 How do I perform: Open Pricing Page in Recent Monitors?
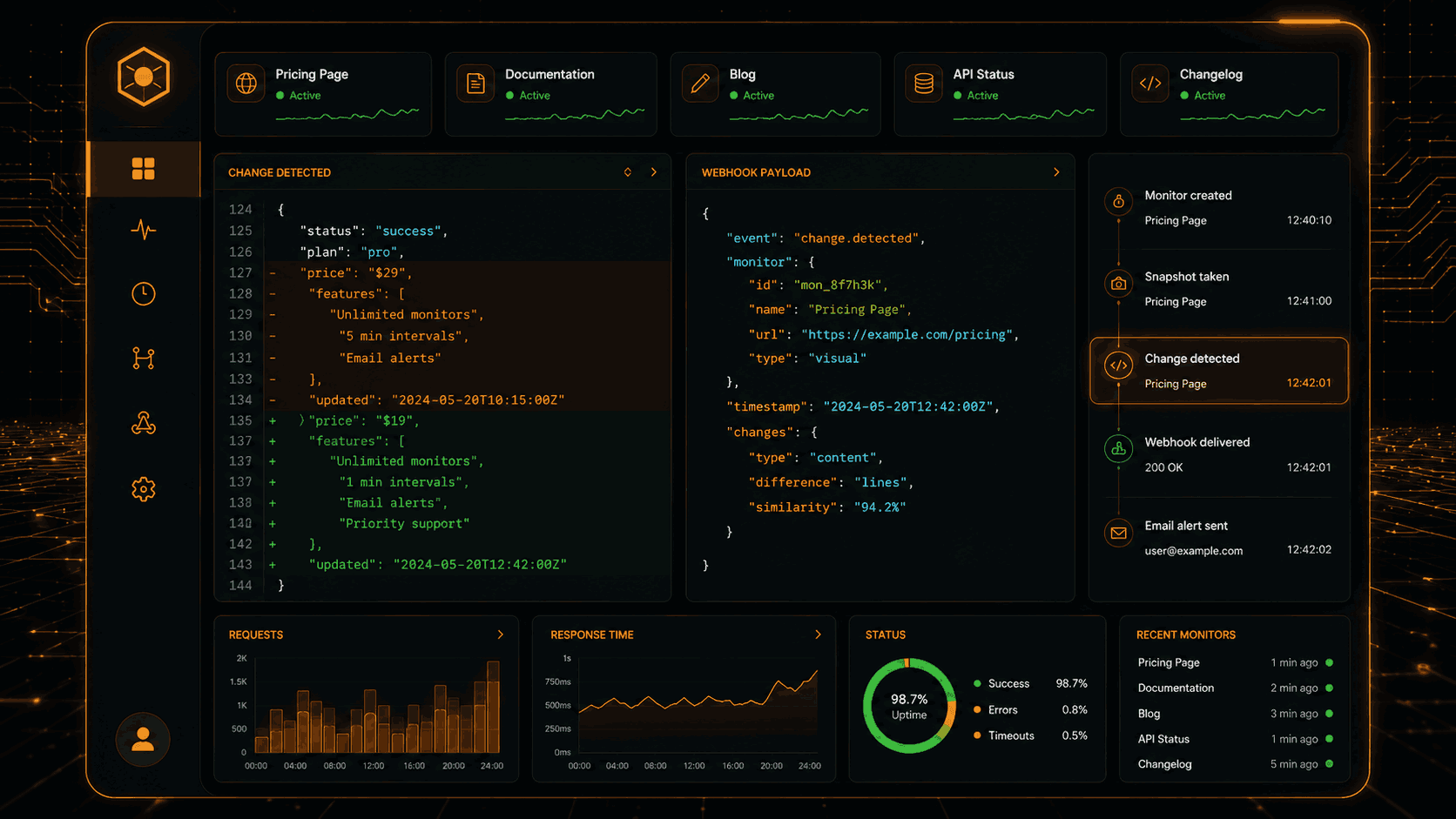pos(1235,662)
